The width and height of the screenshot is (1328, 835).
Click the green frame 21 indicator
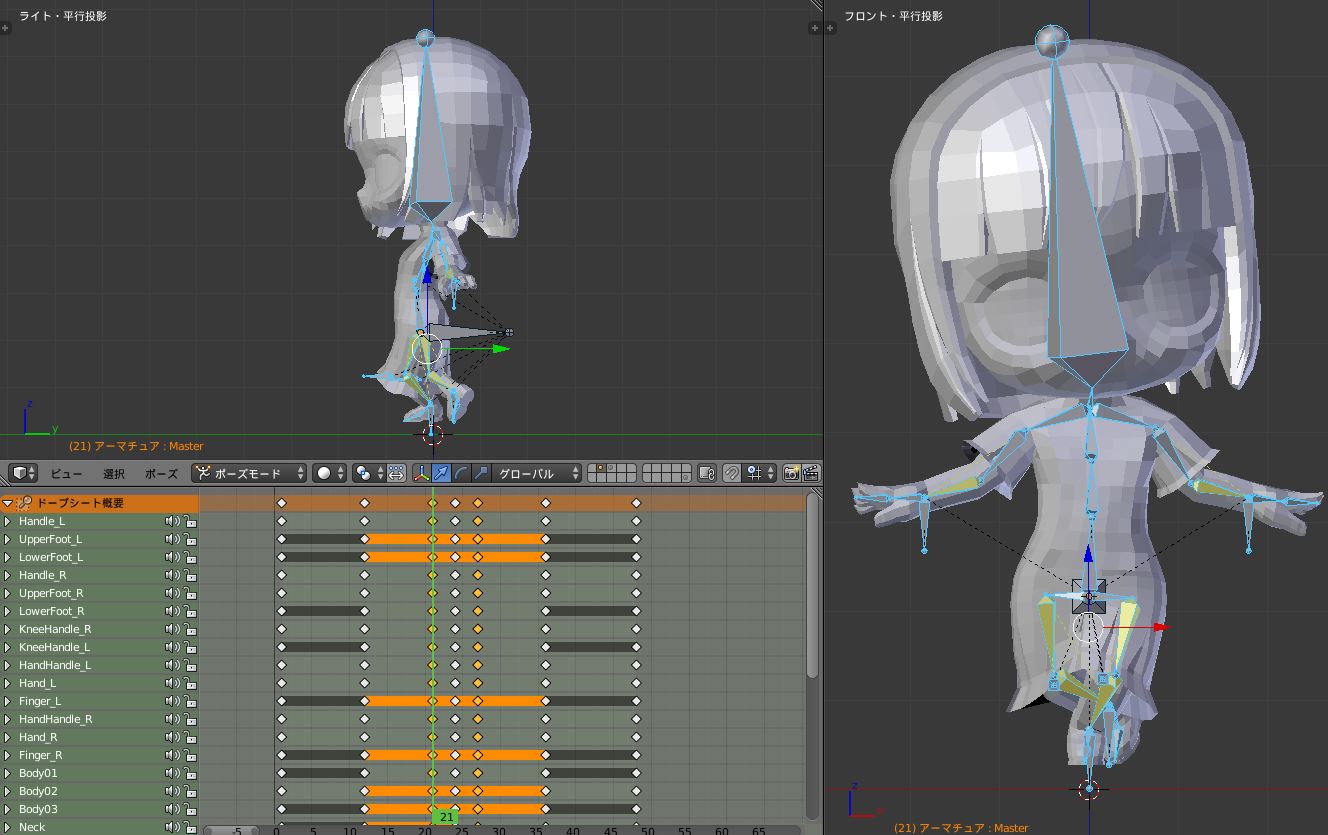pyautogui.click(x=447, y=818)
